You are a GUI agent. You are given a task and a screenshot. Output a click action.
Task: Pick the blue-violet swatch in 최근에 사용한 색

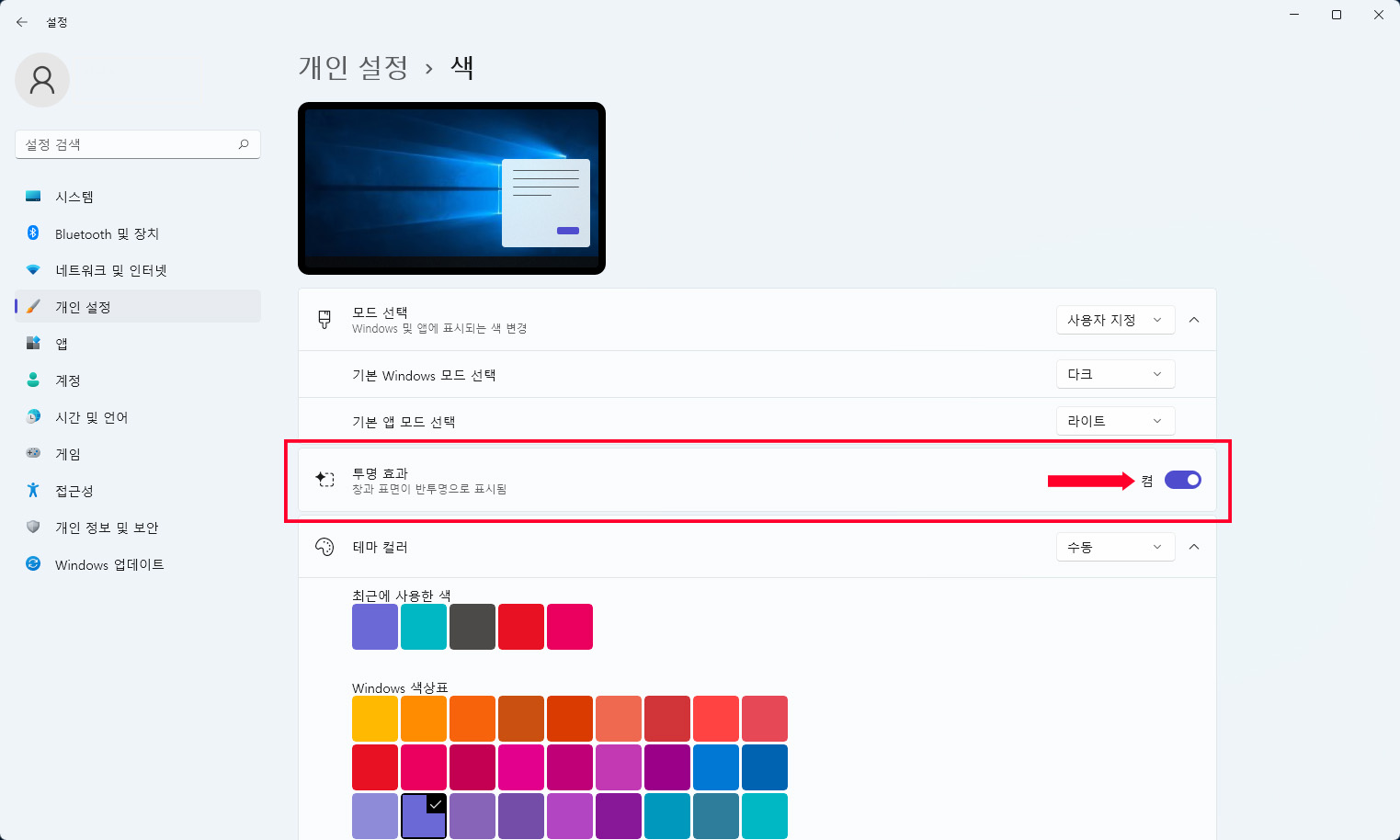(375, 627)
